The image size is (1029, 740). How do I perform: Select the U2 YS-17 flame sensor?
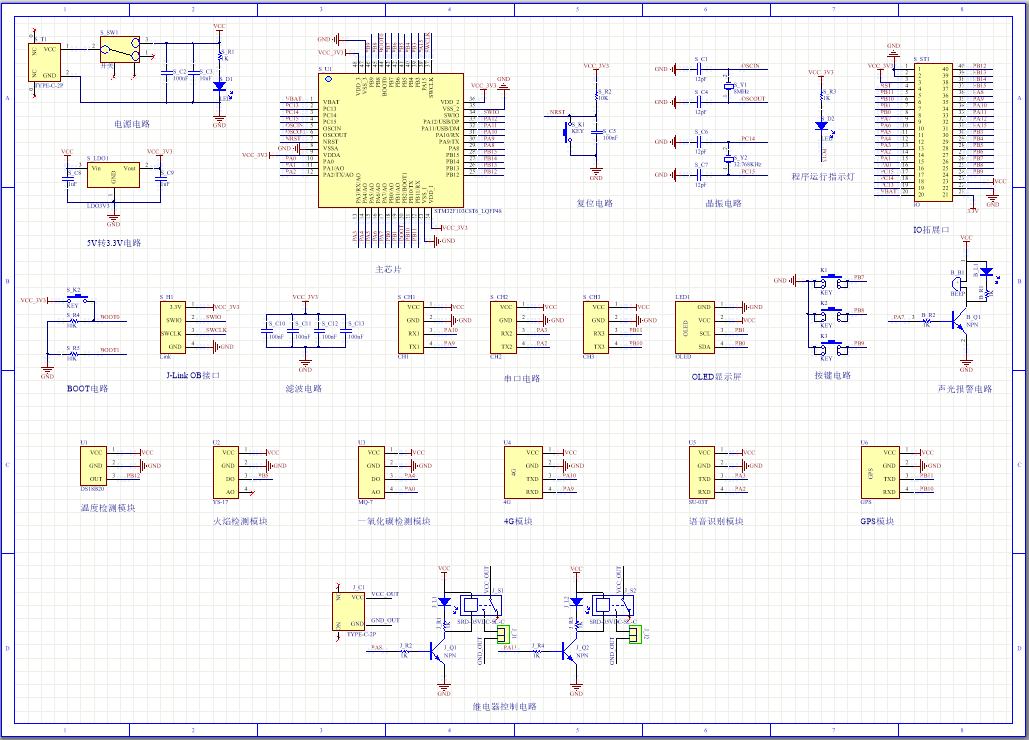click(226, 472)
